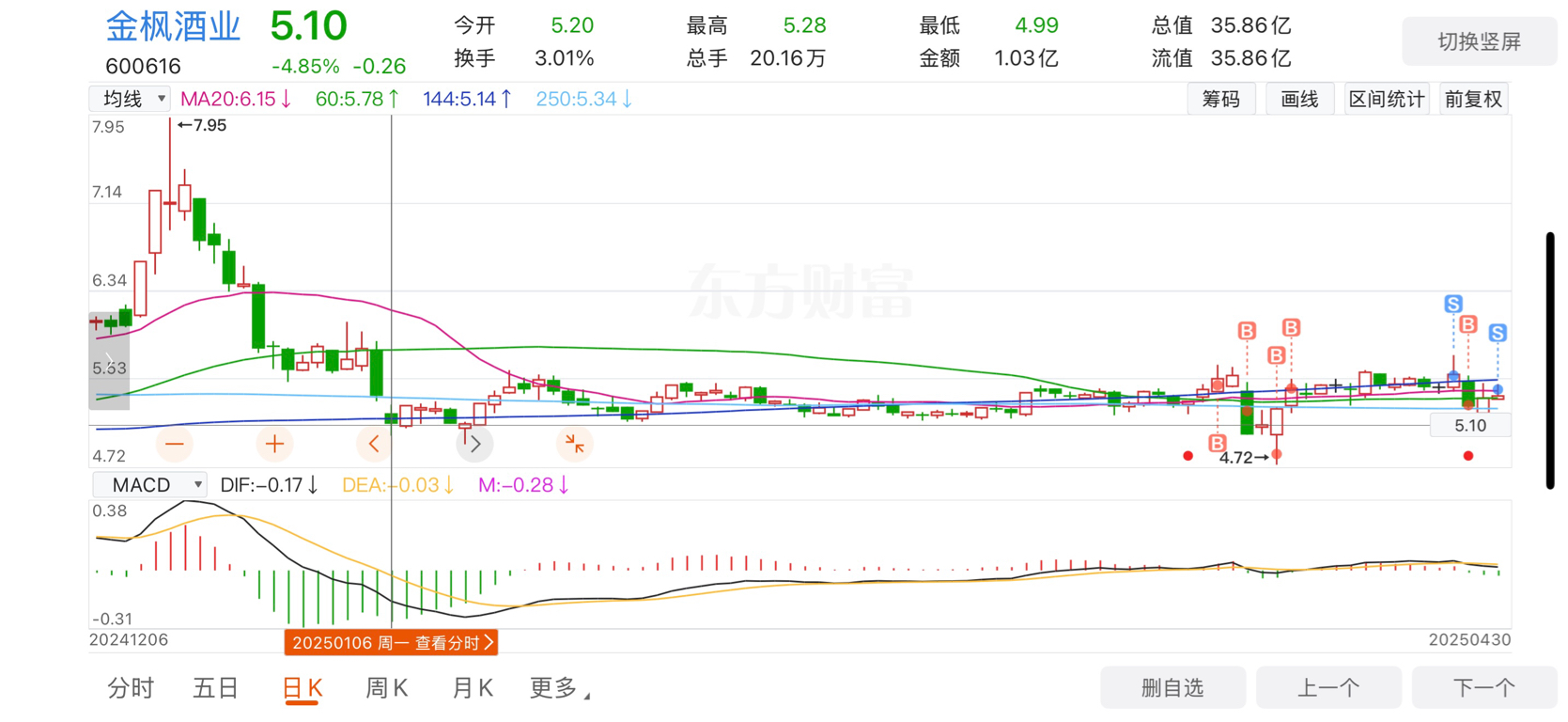Click the 4.72 low price annotation
This screenshot has height=722, width=1568.
1244,458
